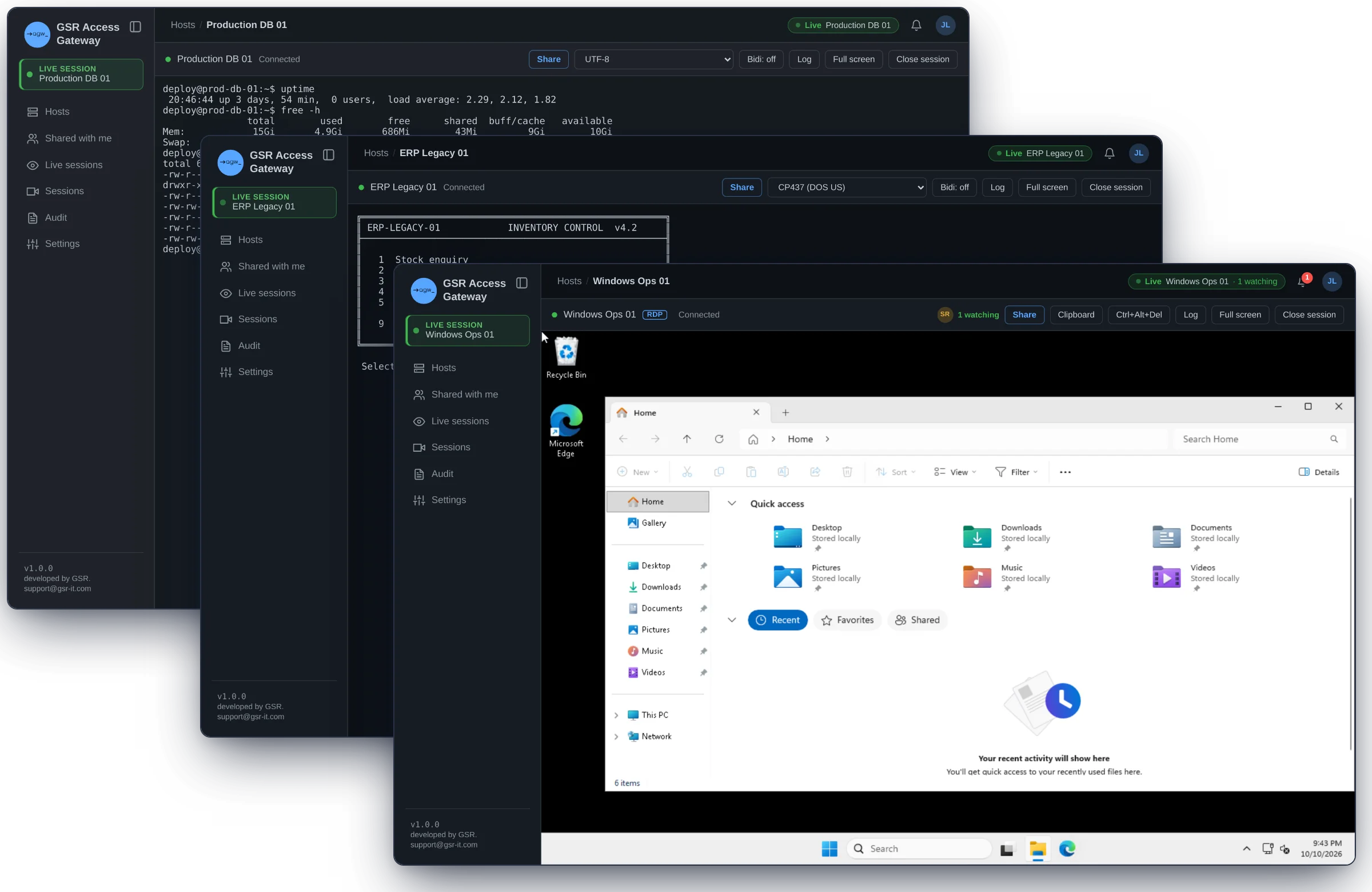Image resolution: width=1372 pixels, height=892 pixels.
Task: Open Audit in Windows Ops sidebar
Action: tap(468, 474)
